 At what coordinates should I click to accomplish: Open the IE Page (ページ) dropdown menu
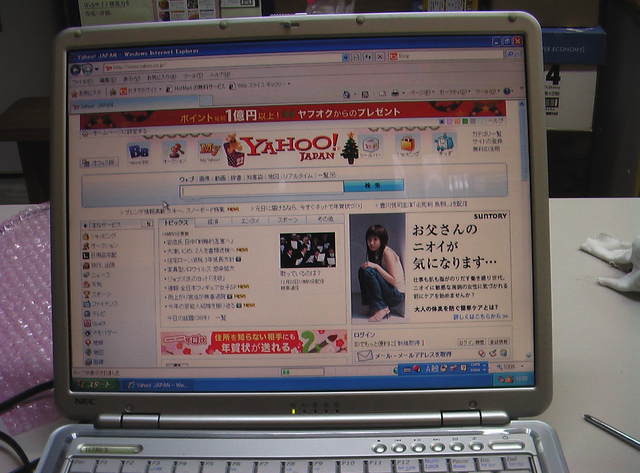click(x=422, y=93)
